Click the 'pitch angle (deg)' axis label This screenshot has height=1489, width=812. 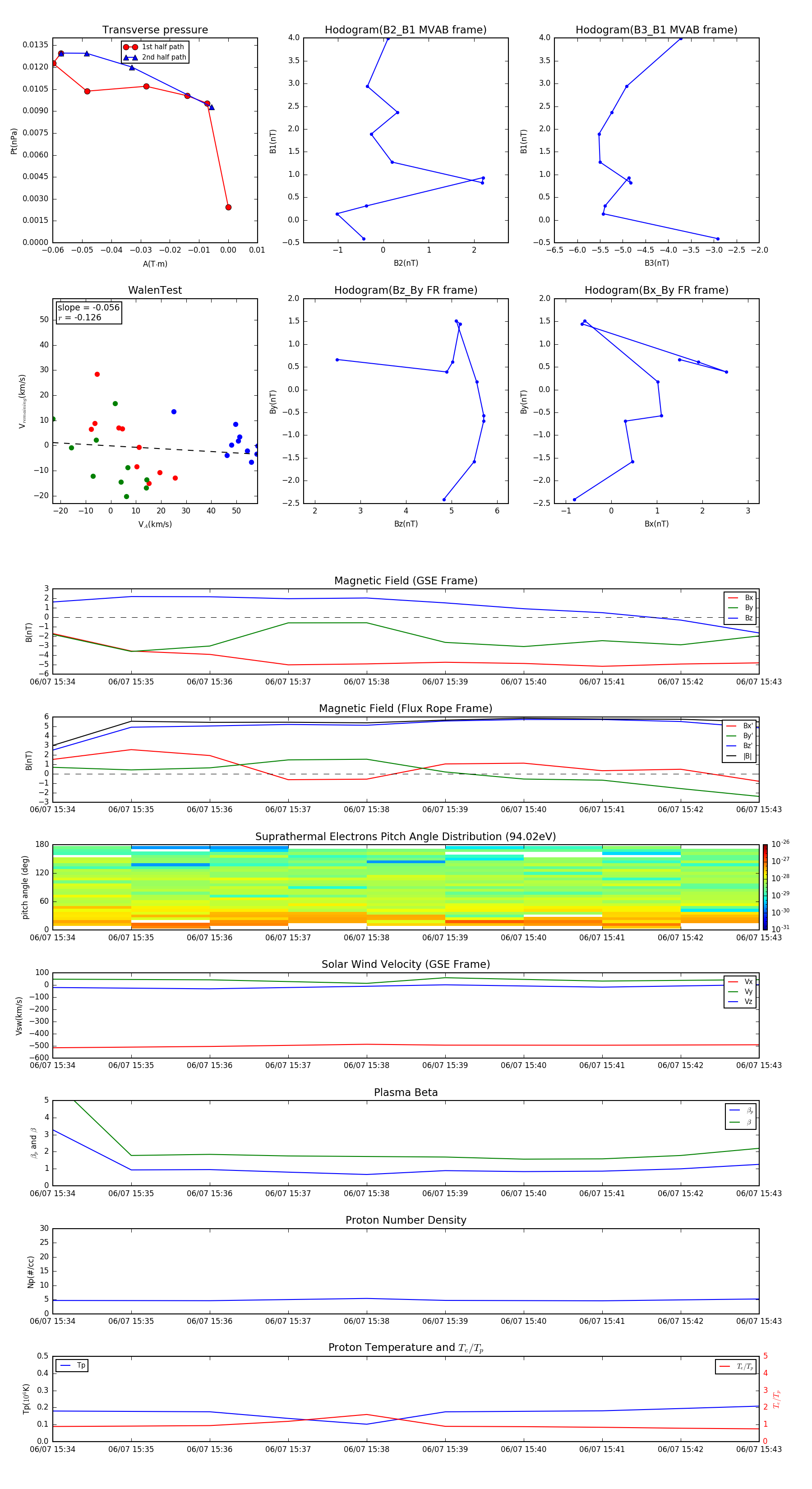(x=25, y=887)
